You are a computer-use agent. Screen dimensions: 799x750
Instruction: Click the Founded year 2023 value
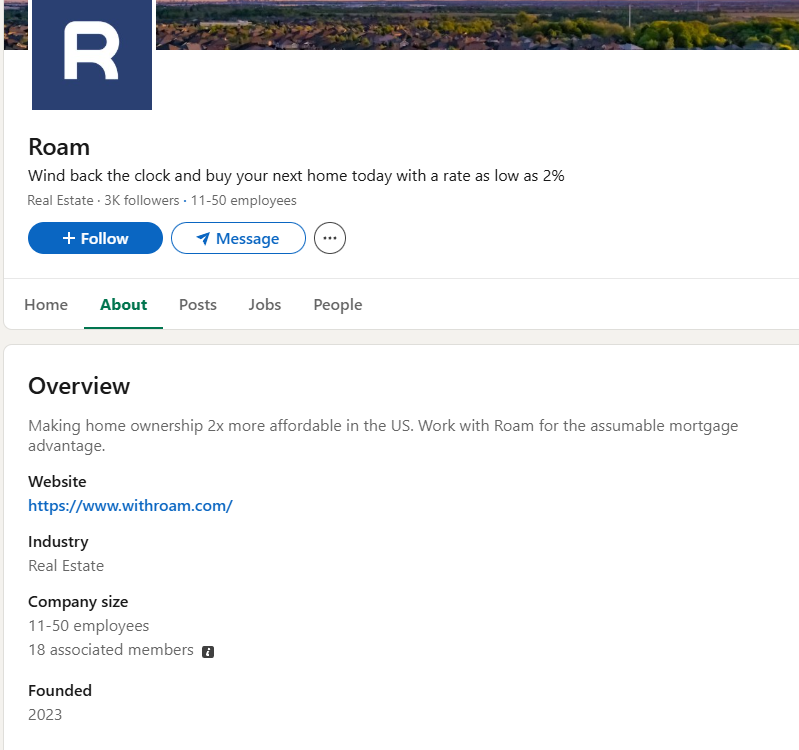[x=45, y=715]
